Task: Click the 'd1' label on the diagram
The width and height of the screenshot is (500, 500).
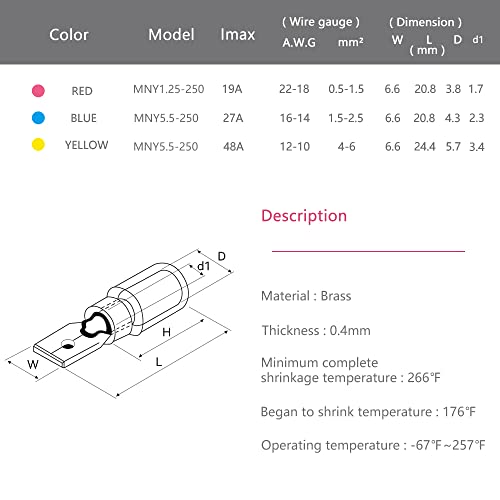Action: (x=204, y=266)
